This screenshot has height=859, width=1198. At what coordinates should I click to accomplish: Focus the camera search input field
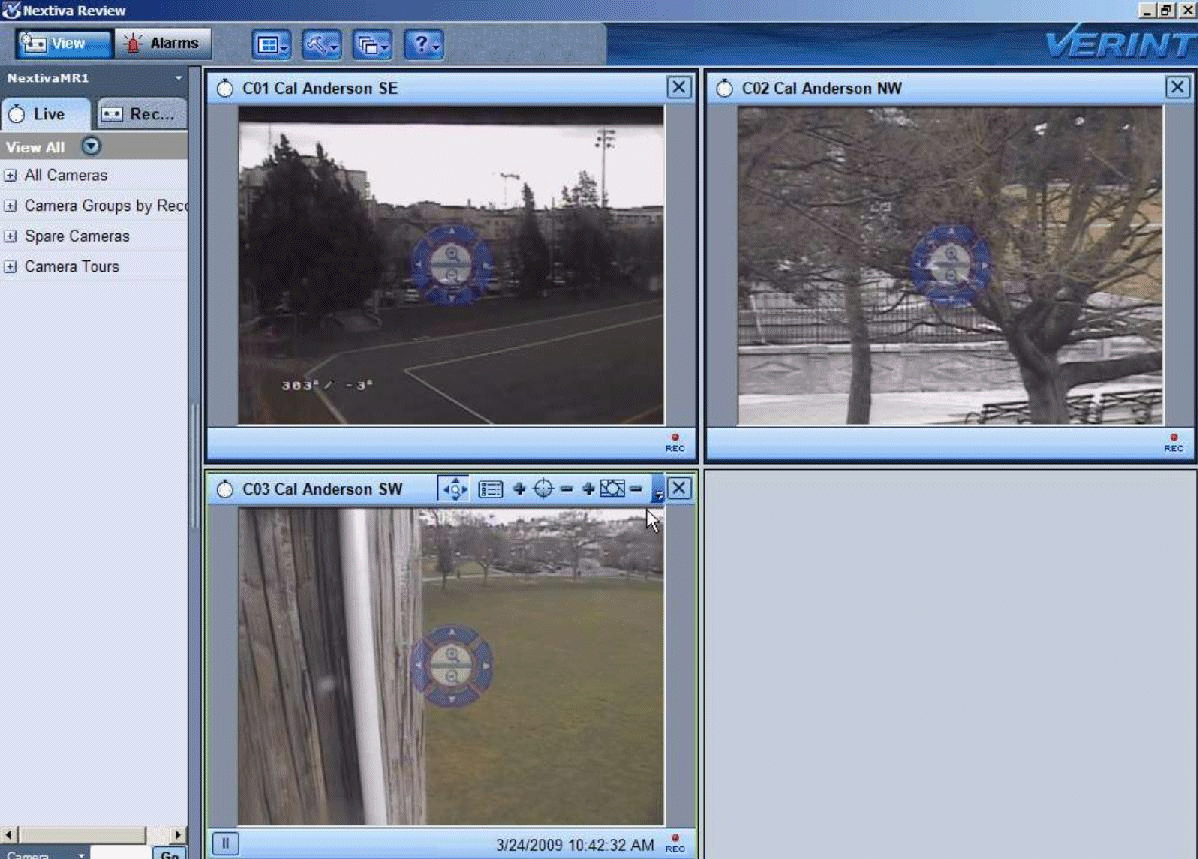click(x=120, y=853)
